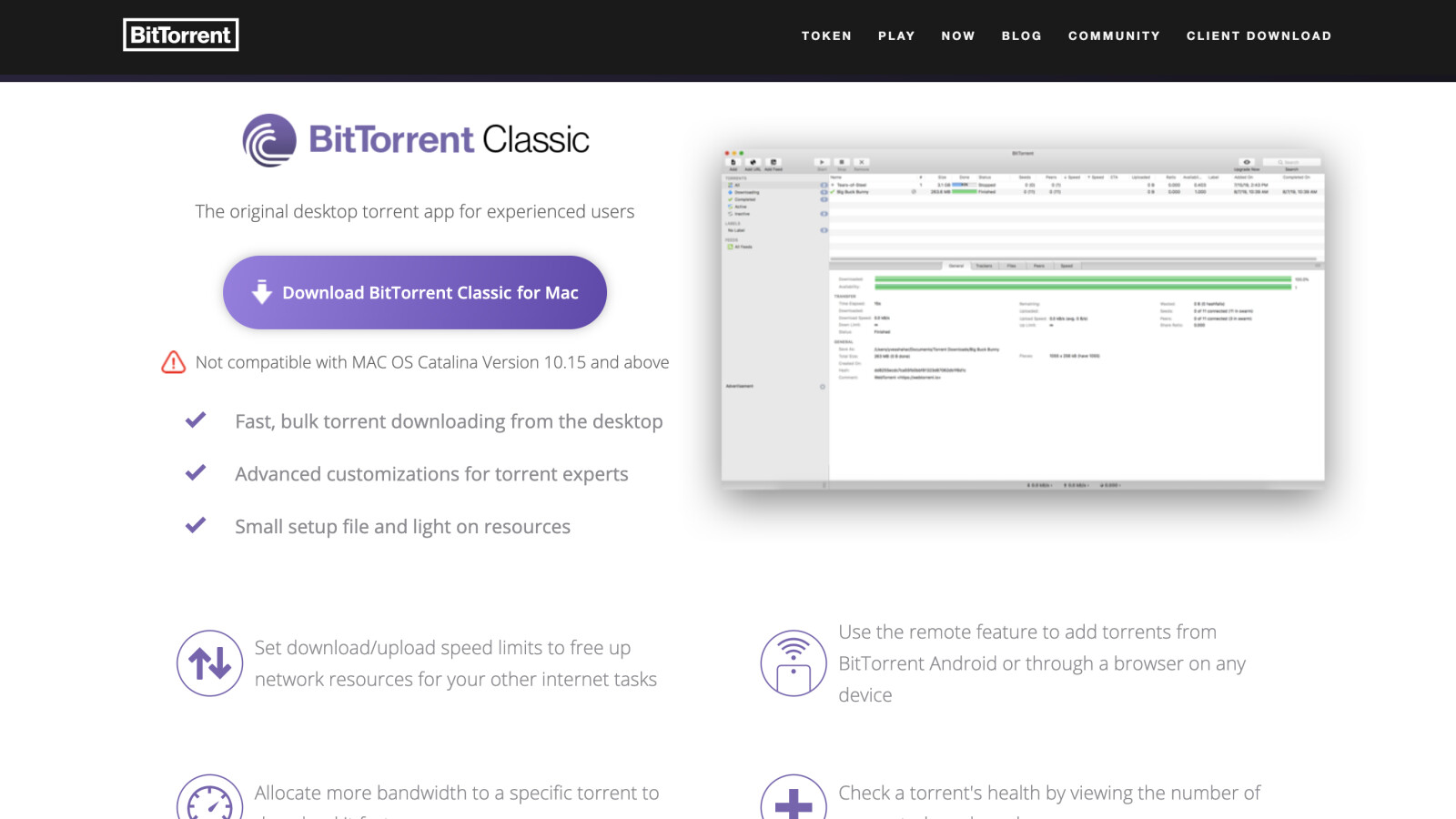Go to the BLOG page

tap(1022, 35)
